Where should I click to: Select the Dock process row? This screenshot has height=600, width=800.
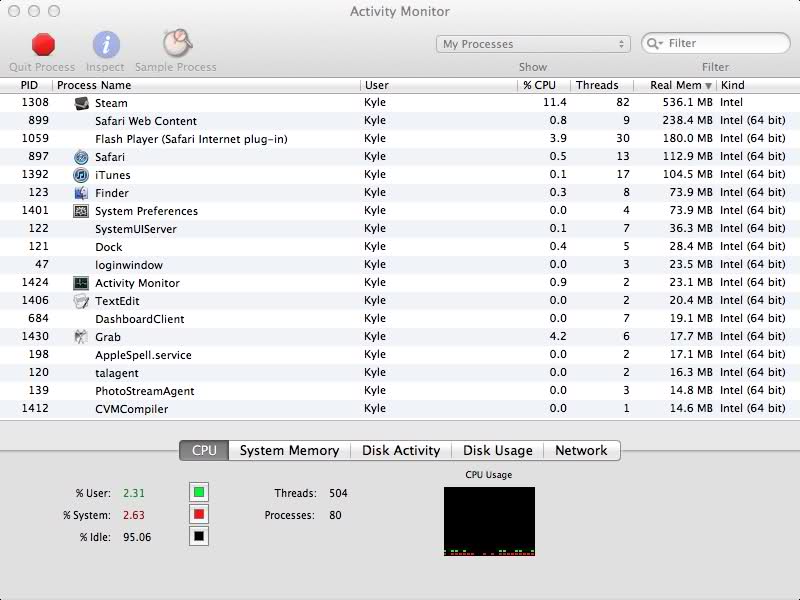[x=400, y=247]
